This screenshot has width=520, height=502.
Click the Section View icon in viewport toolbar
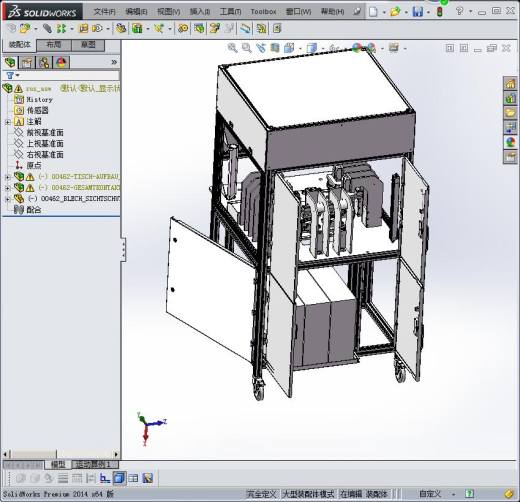[x=275, y=48]
